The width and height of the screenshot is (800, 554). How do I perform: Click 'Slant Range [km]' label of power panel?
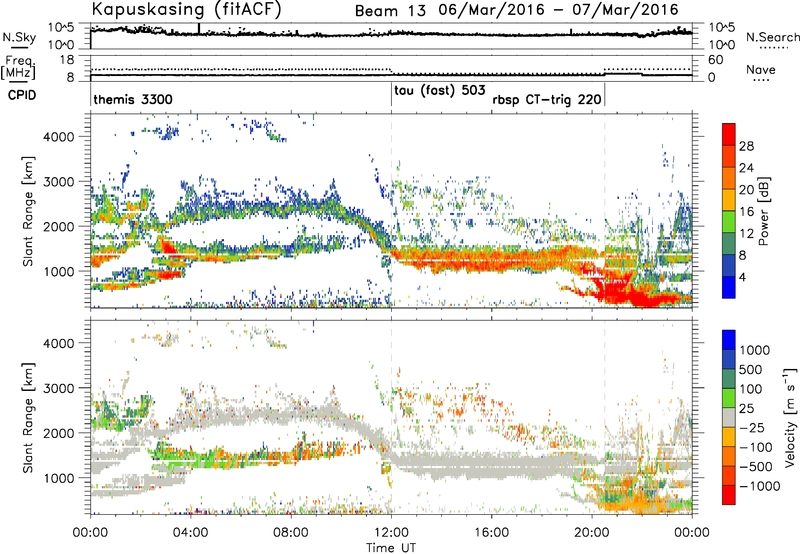(28, 211)
